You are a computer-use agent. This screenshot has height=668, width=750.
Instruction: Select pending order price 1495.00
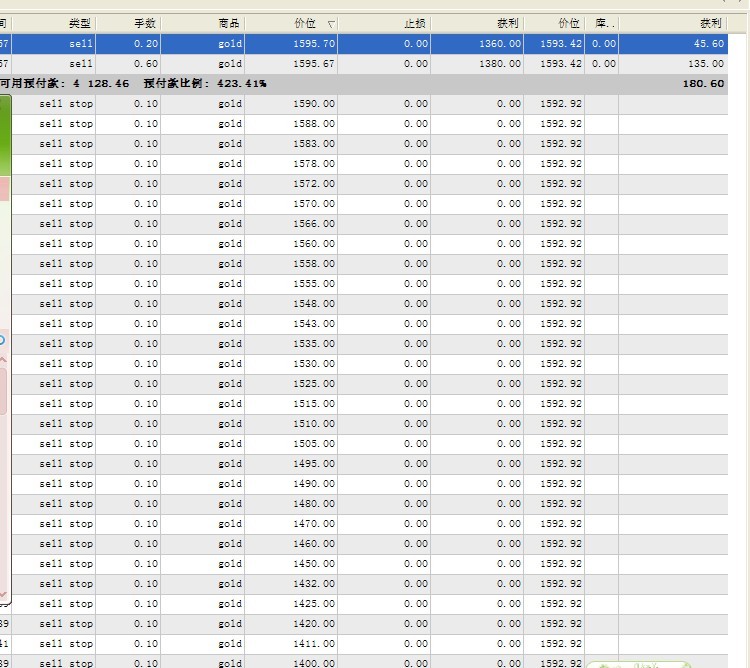pyautogui.click(x=314, y=464)
